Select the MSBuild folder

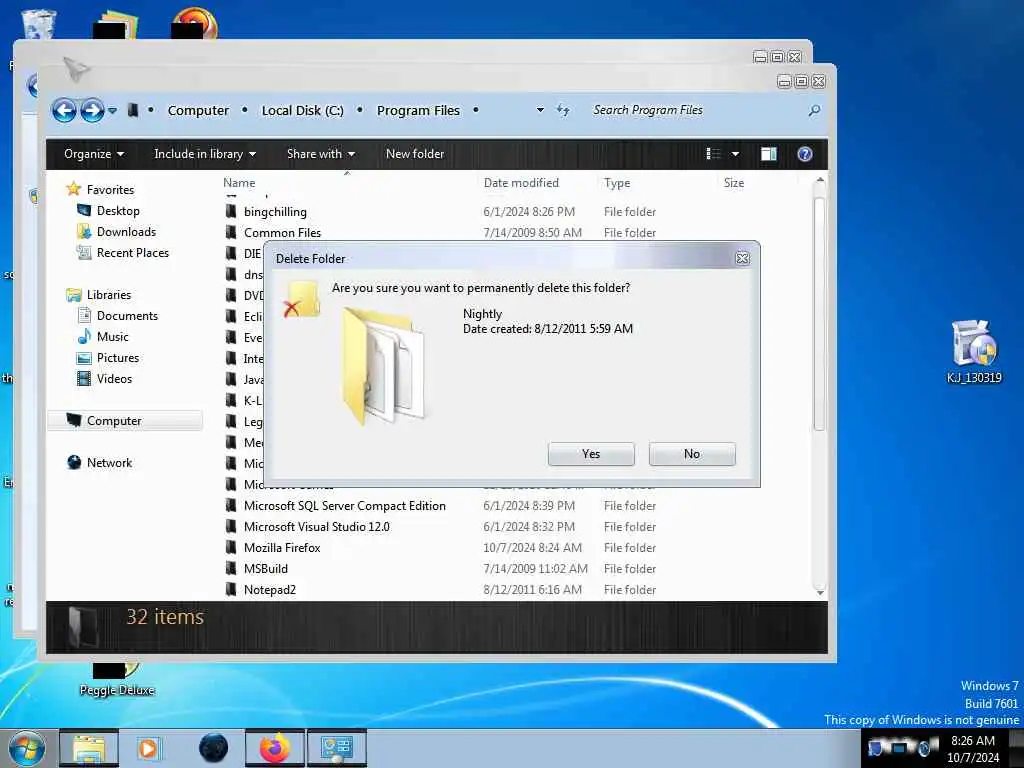[x=266, y=569]
